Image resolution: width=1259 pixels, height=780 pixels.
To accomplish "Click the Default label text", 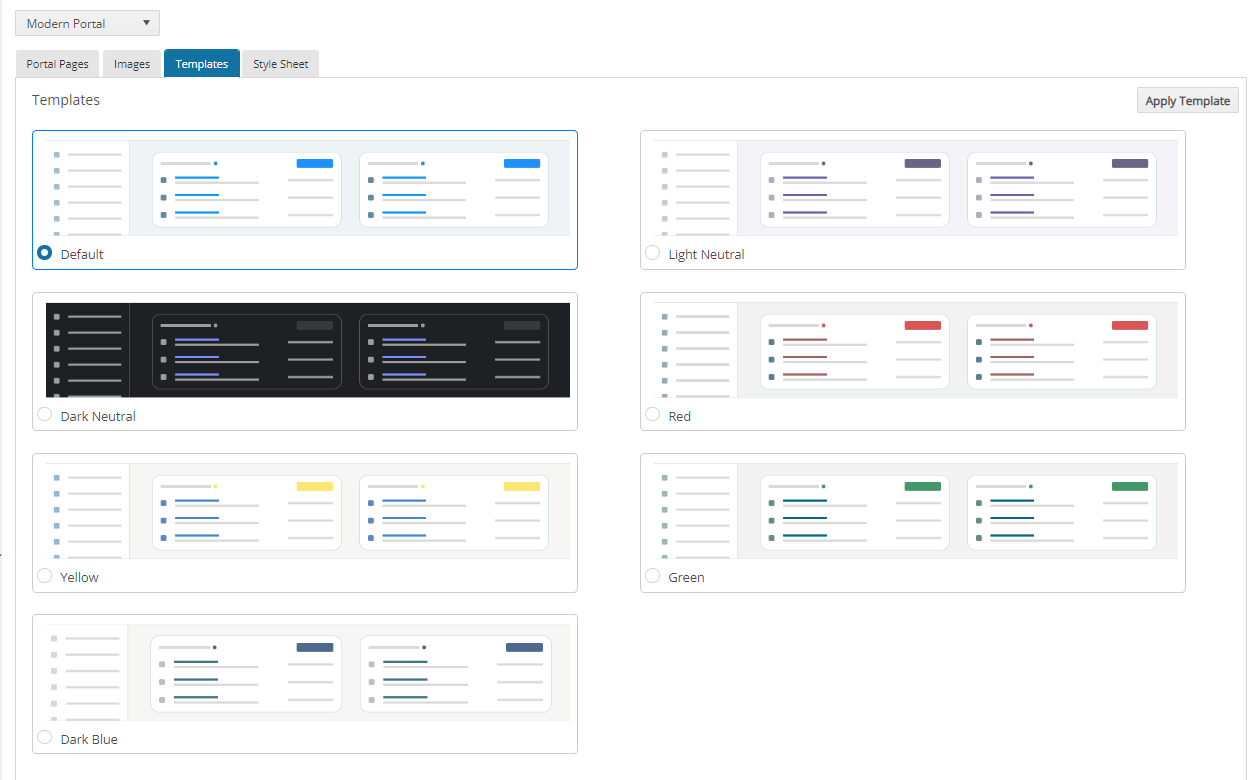I will (82, 254).
